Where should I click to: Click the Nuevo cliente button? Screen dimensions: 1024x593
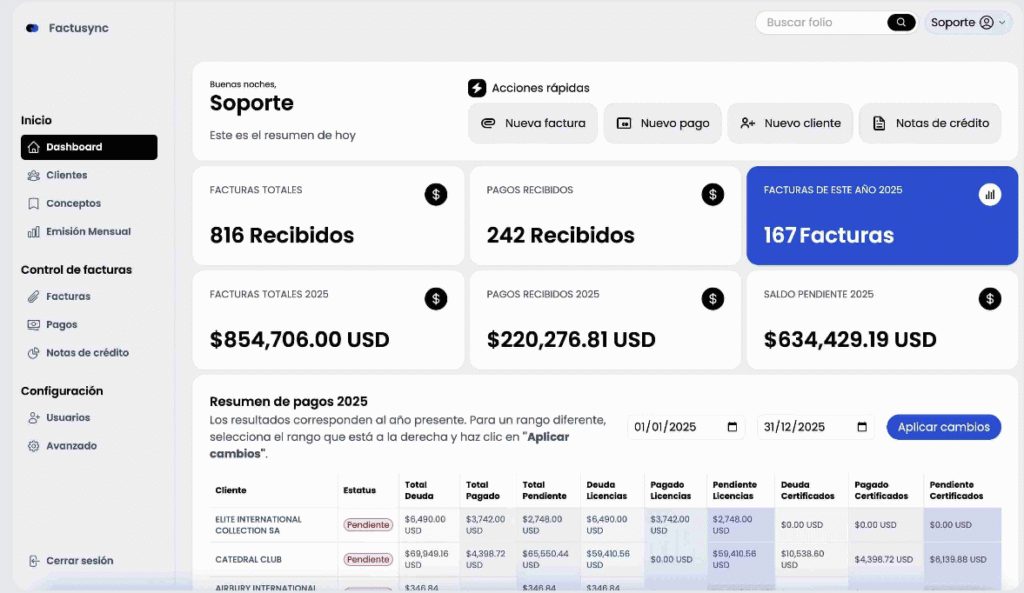tap(790, 123)
